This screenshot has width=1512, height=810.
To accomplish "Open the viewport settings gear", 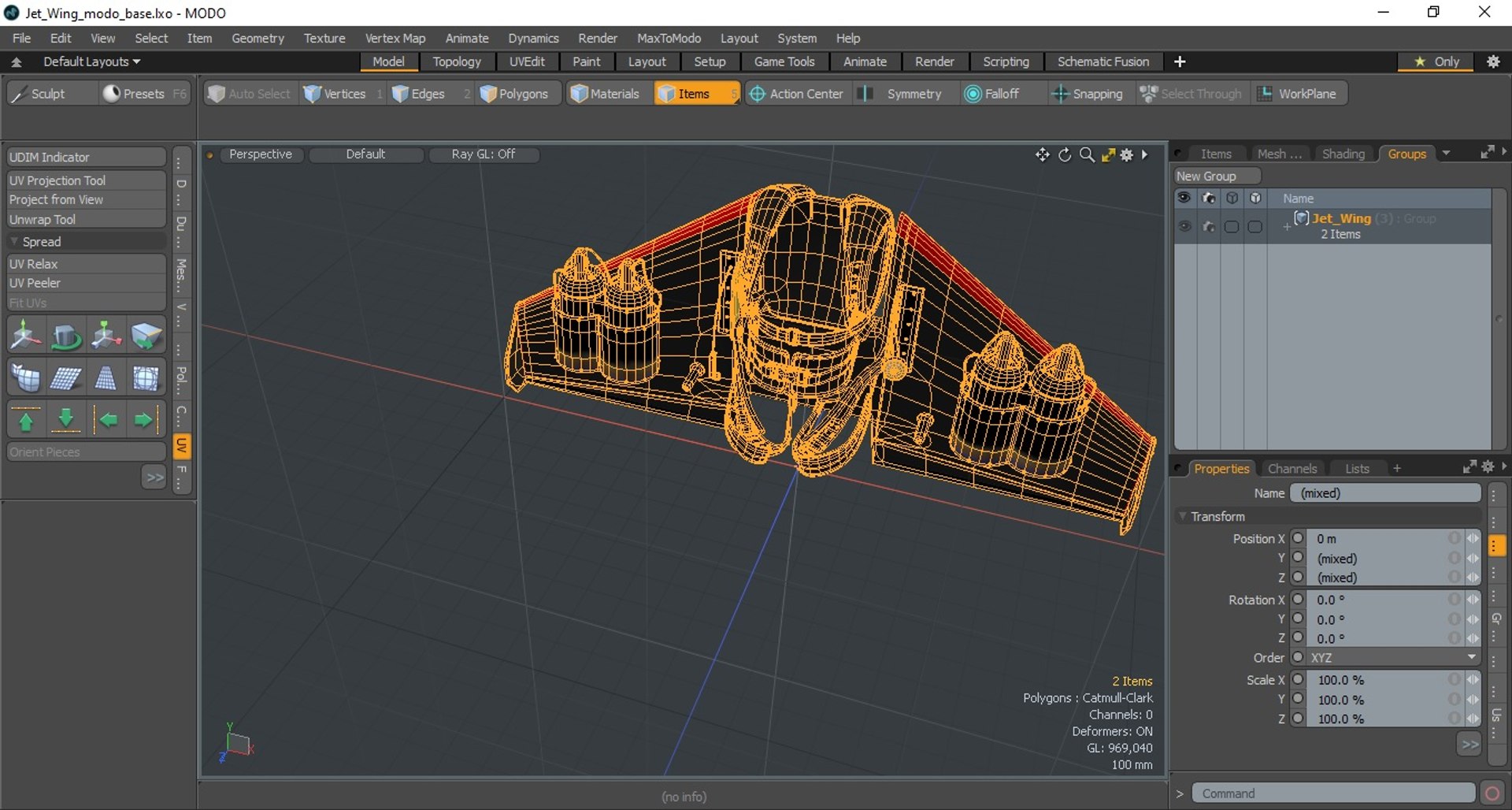I will [1127, 154].
